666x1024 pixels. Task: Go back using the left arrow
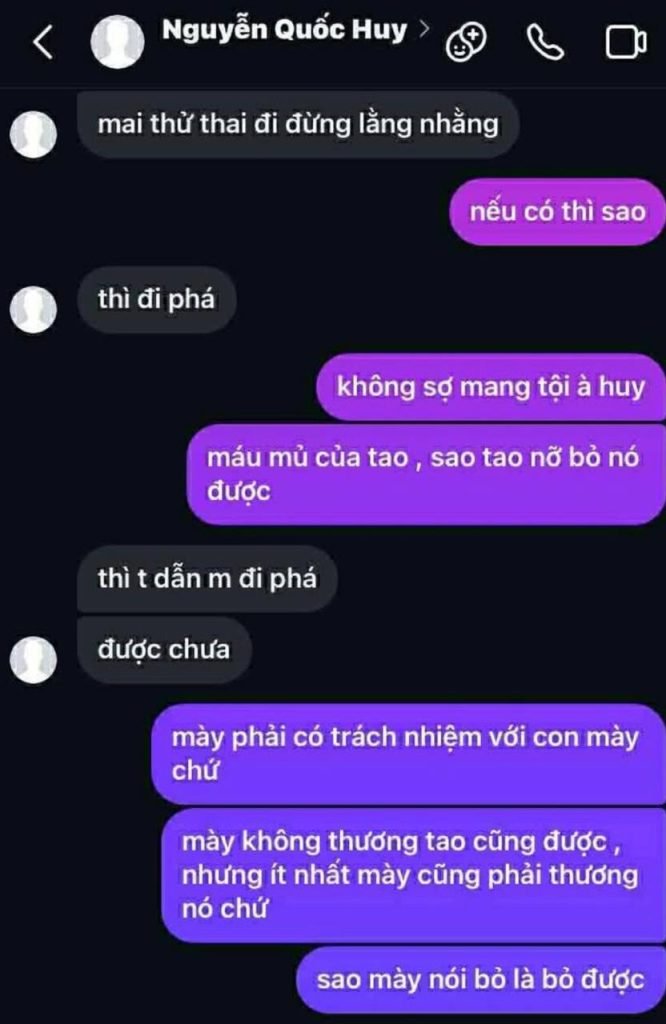pos(42,42)
